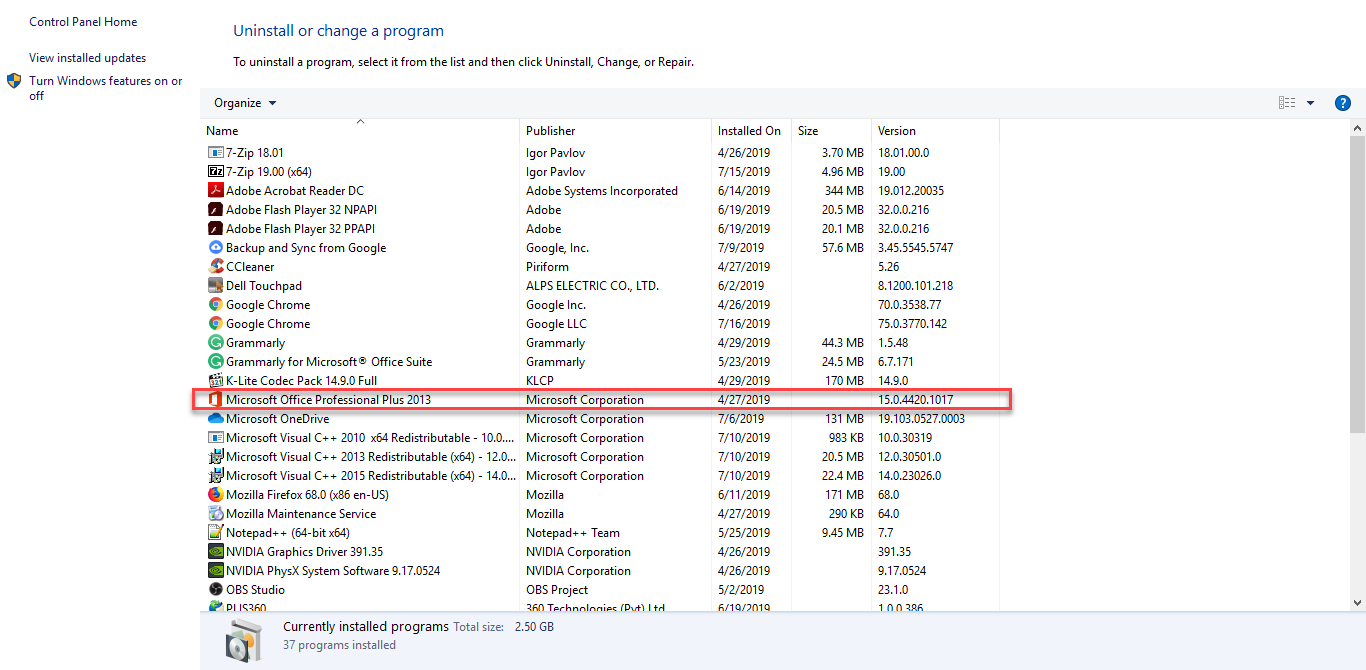Select the 'OBS Project' publisher cell
The image size is (1366, 670).
click(557, 590)
